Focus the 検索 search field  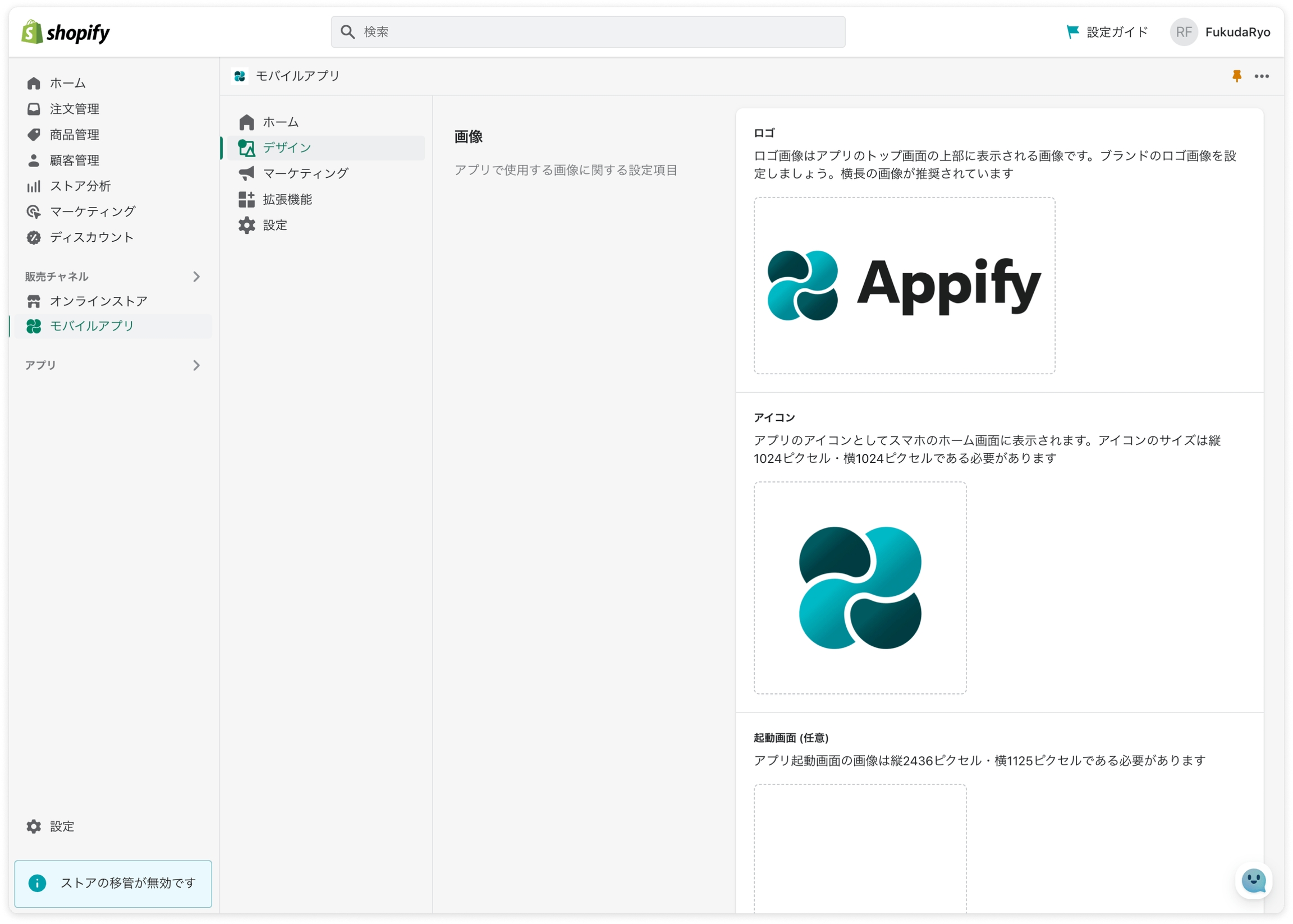(588, 32)
